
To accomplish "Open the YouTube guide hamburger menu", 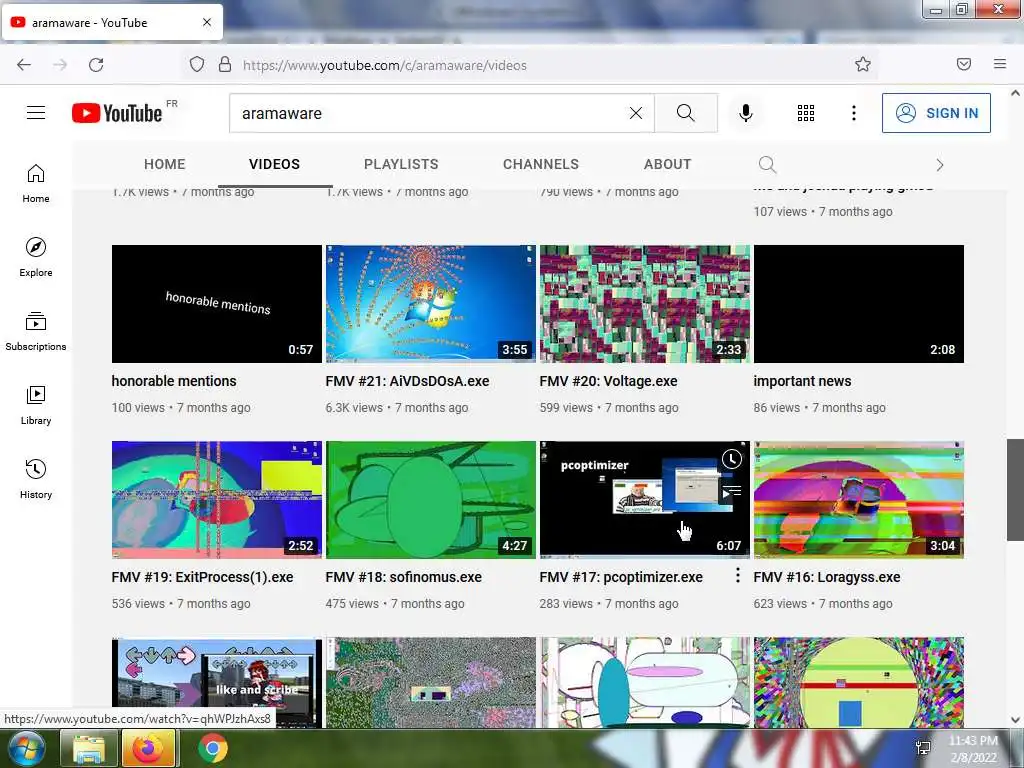I will coord(36,113).
